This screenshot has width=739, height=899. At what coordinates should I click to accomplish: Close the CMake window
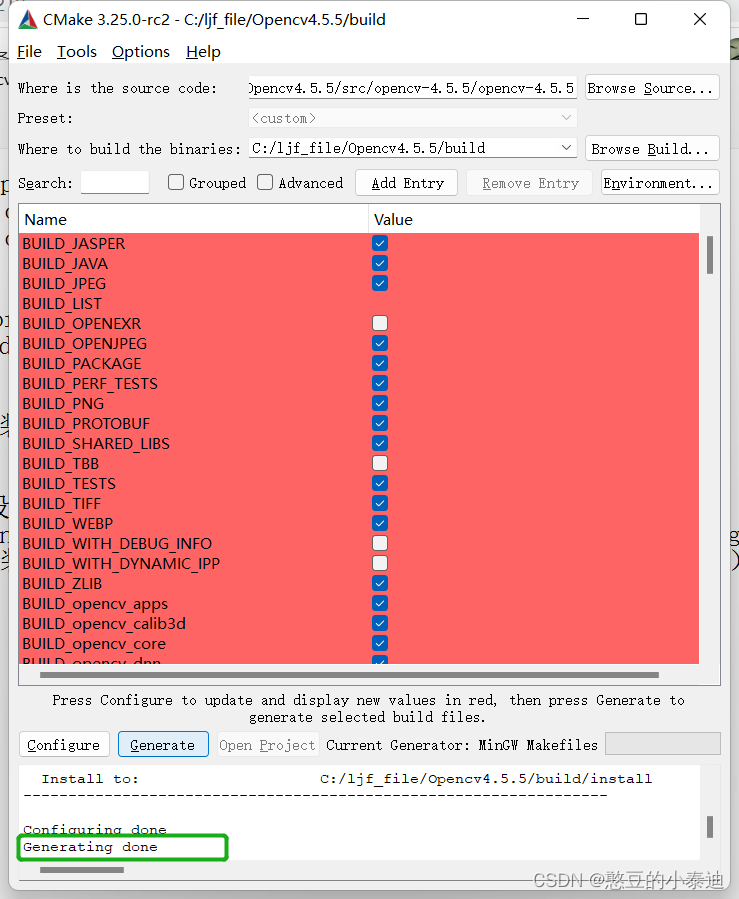[699, 19]
